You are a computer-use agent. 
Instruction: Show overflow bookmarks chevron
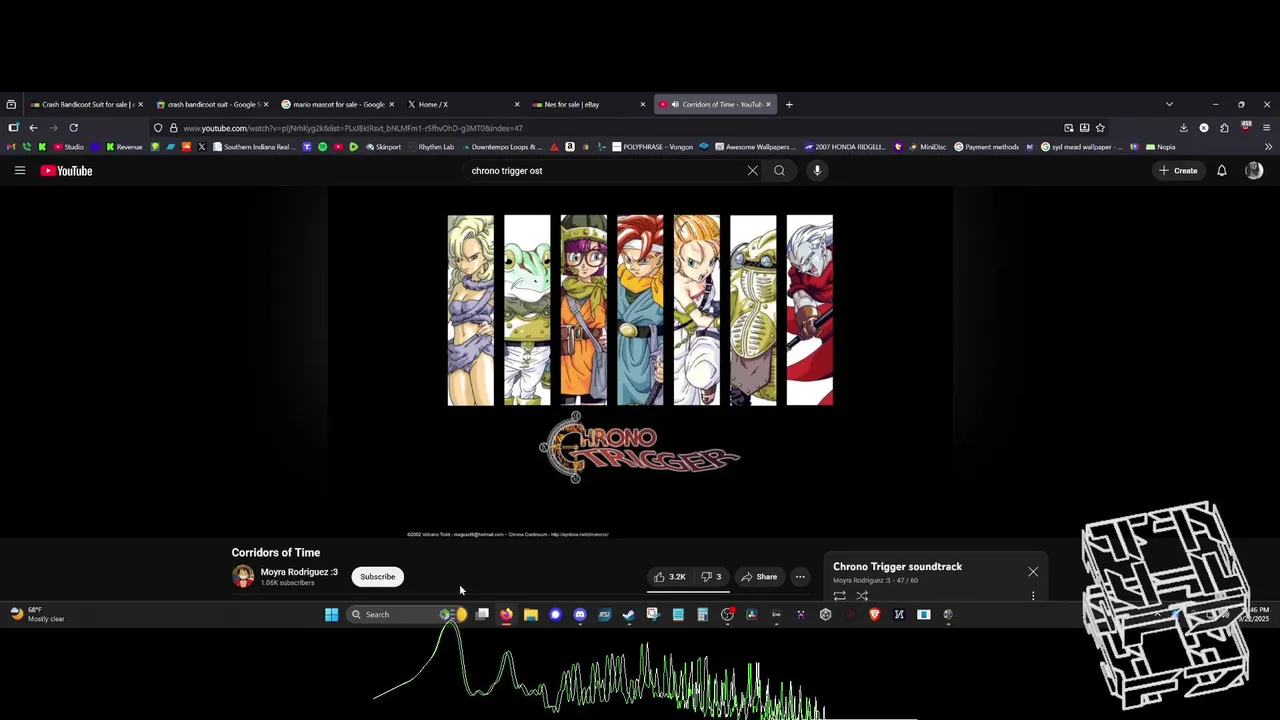point(1268,147)
